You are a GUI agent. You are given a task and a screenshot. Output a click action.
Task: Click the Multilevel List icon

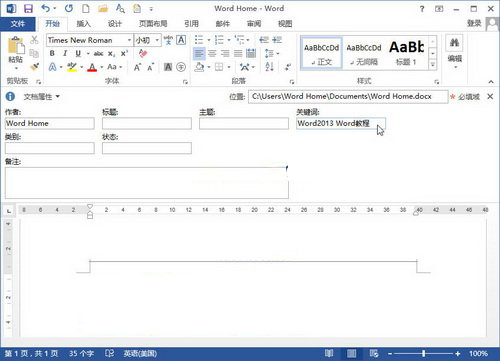click(x=239, y=40)
